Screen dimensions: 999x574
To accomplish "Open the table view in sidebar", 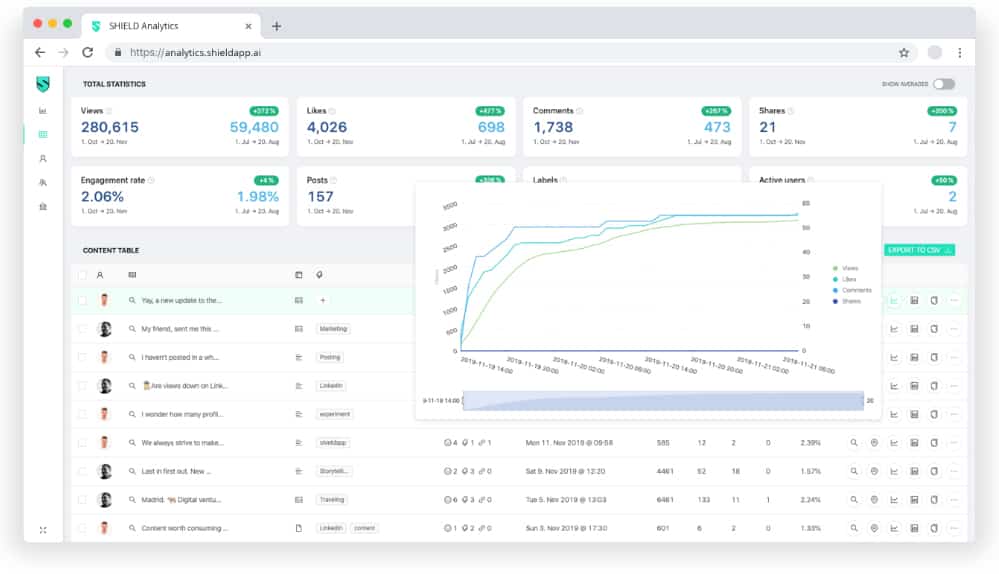I will pyautogui.click(x=43, y=134).
